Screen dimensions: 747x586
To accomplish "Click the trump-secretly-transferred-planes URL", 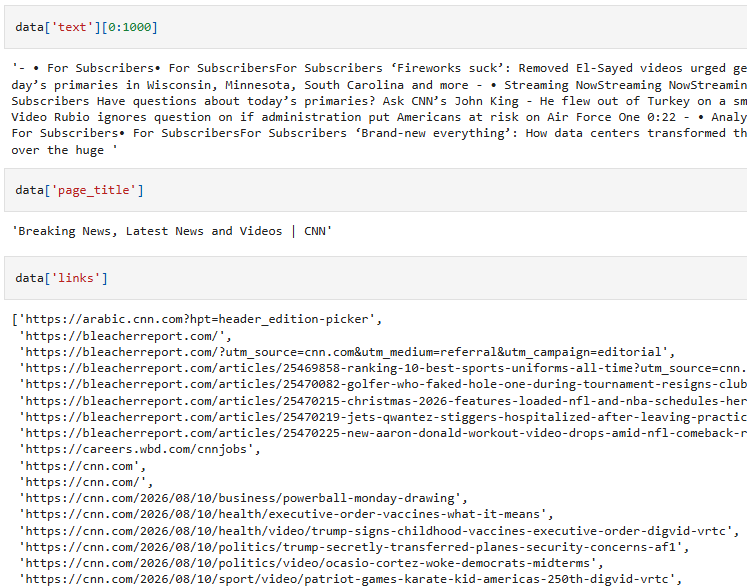I will tap(354, 547).
